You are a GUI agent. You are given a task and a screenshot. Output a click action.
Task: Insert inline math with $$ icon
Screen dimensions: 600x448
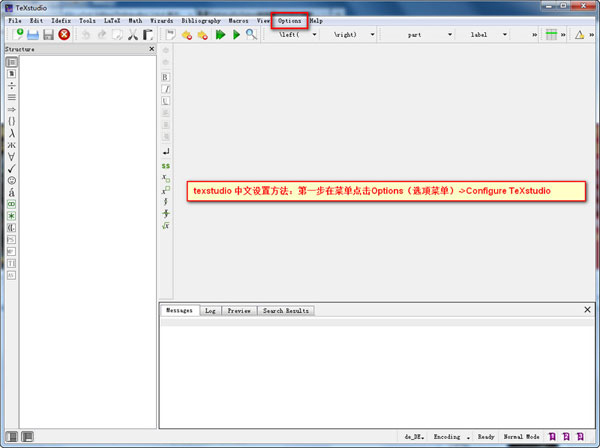point(165,165)
